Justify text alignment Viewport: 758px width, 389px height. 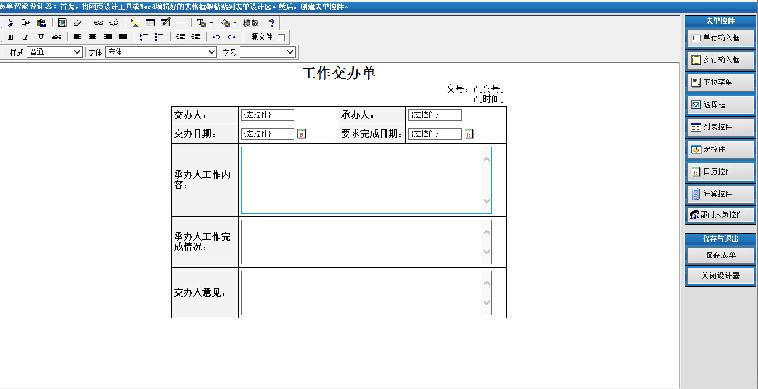[x=123, y=37]
